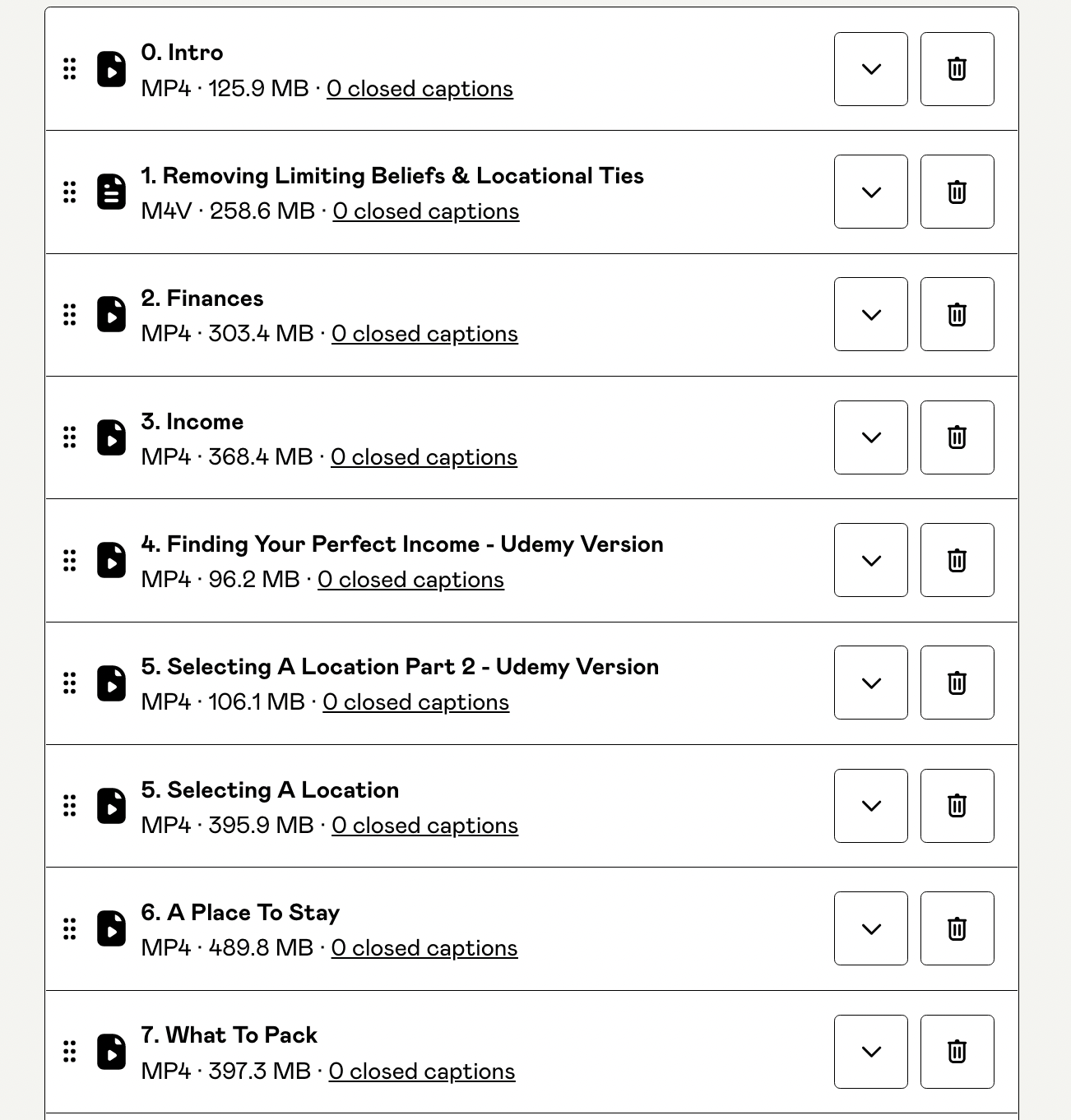Remove the 3. Income video

[957, 437]
